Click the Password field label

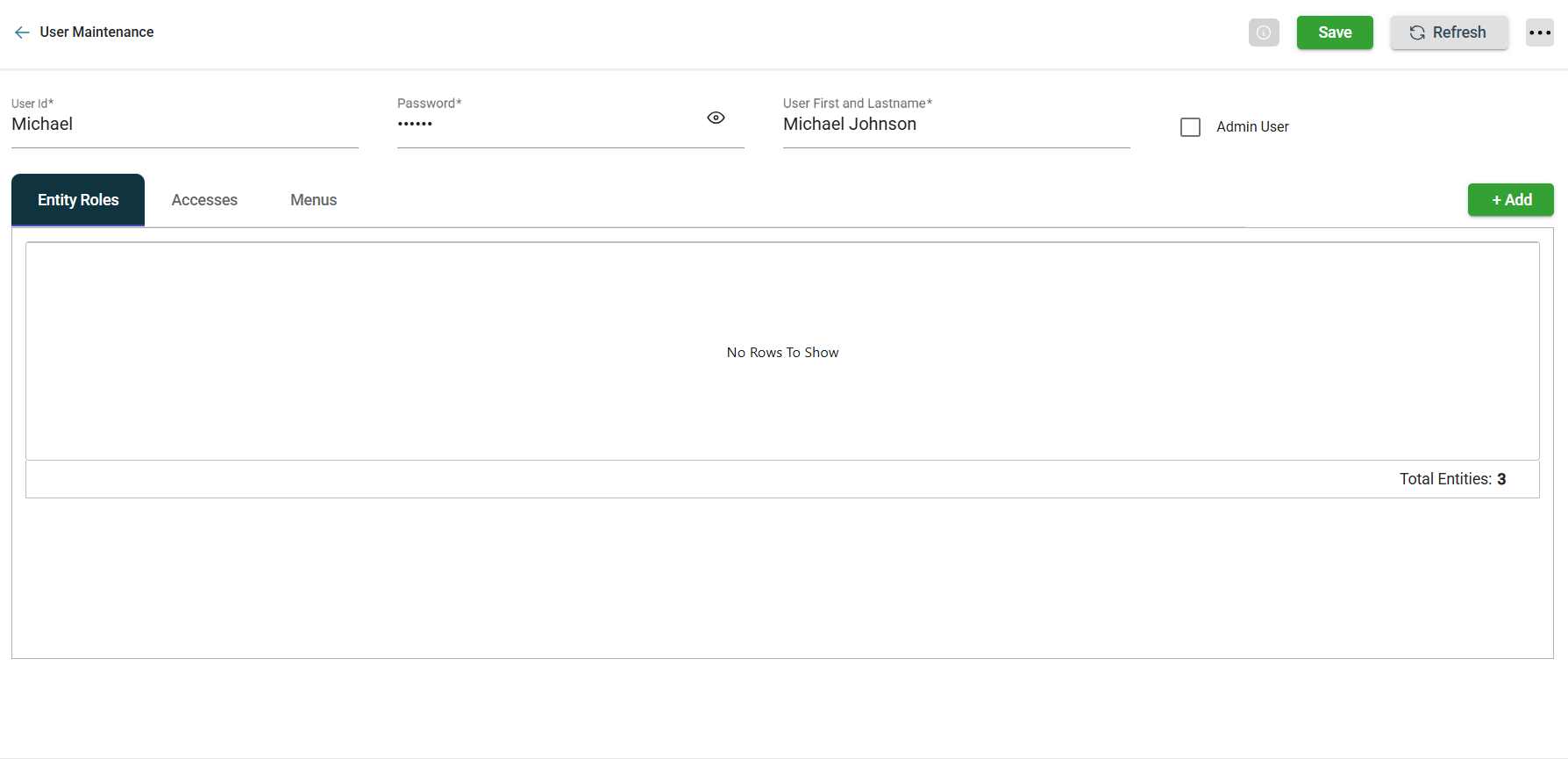pos(429,104)
